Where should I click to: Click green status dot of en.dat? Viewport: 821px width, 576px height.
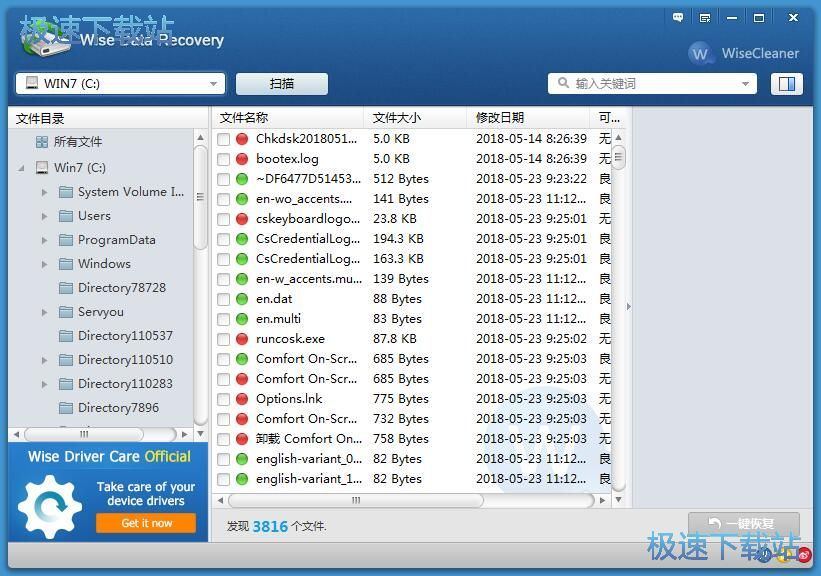coord(241,299)
